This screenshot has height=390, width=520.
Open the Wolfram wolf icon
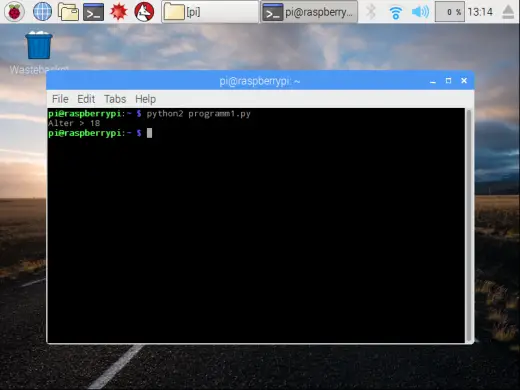[x=144, y=12]
